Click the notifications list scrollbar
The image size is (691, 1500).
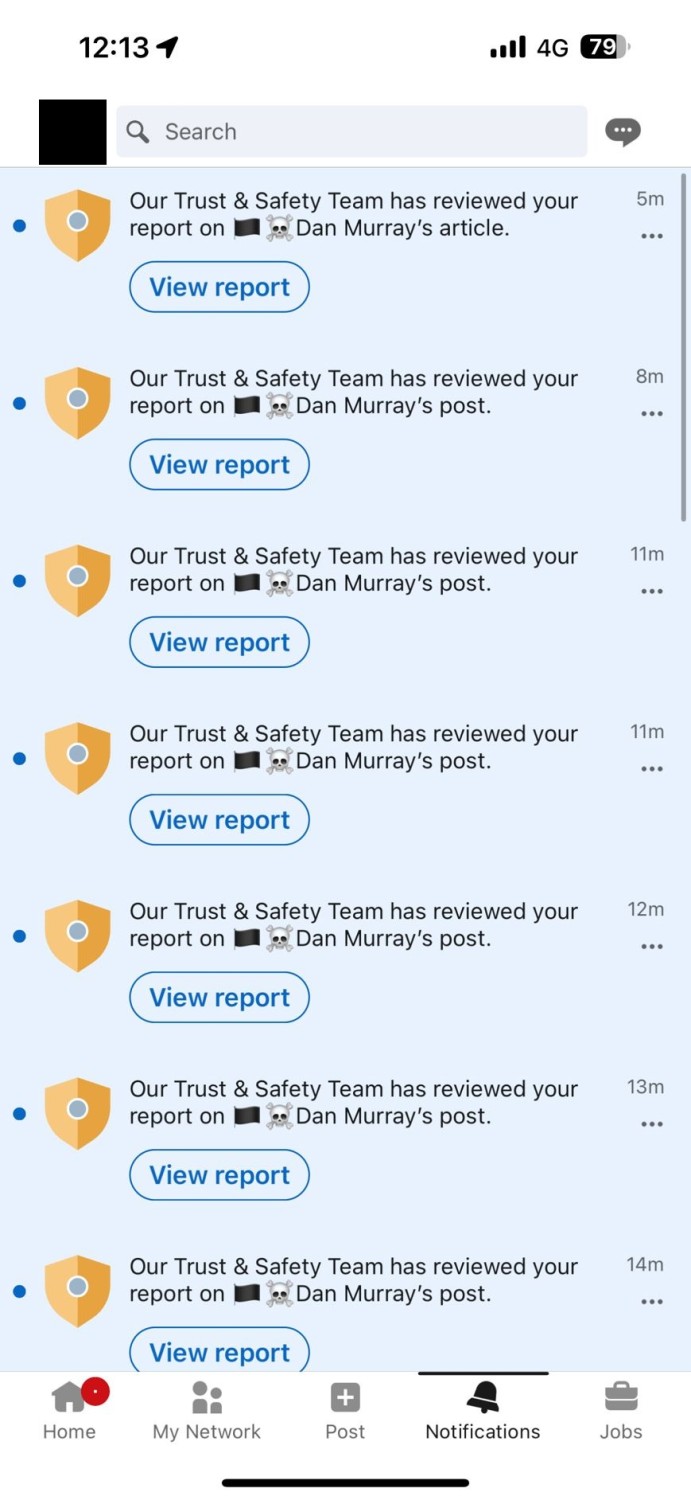684,345
